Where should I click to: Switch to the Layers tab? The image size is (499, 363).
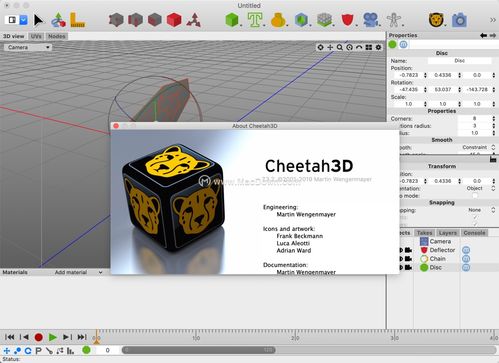point(447,233)
